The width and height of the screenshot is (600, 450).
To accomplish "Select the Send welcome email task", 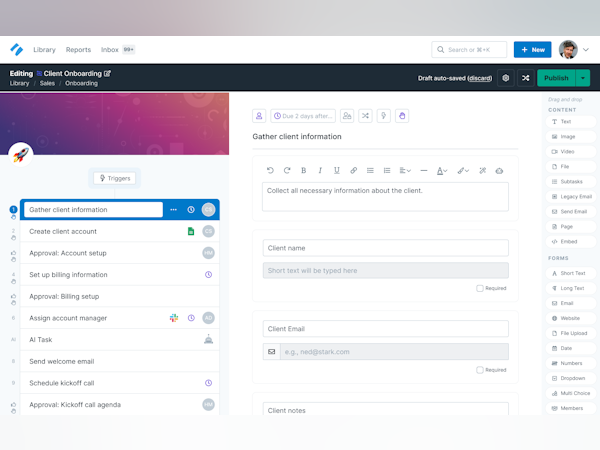I will pos(120,361).
